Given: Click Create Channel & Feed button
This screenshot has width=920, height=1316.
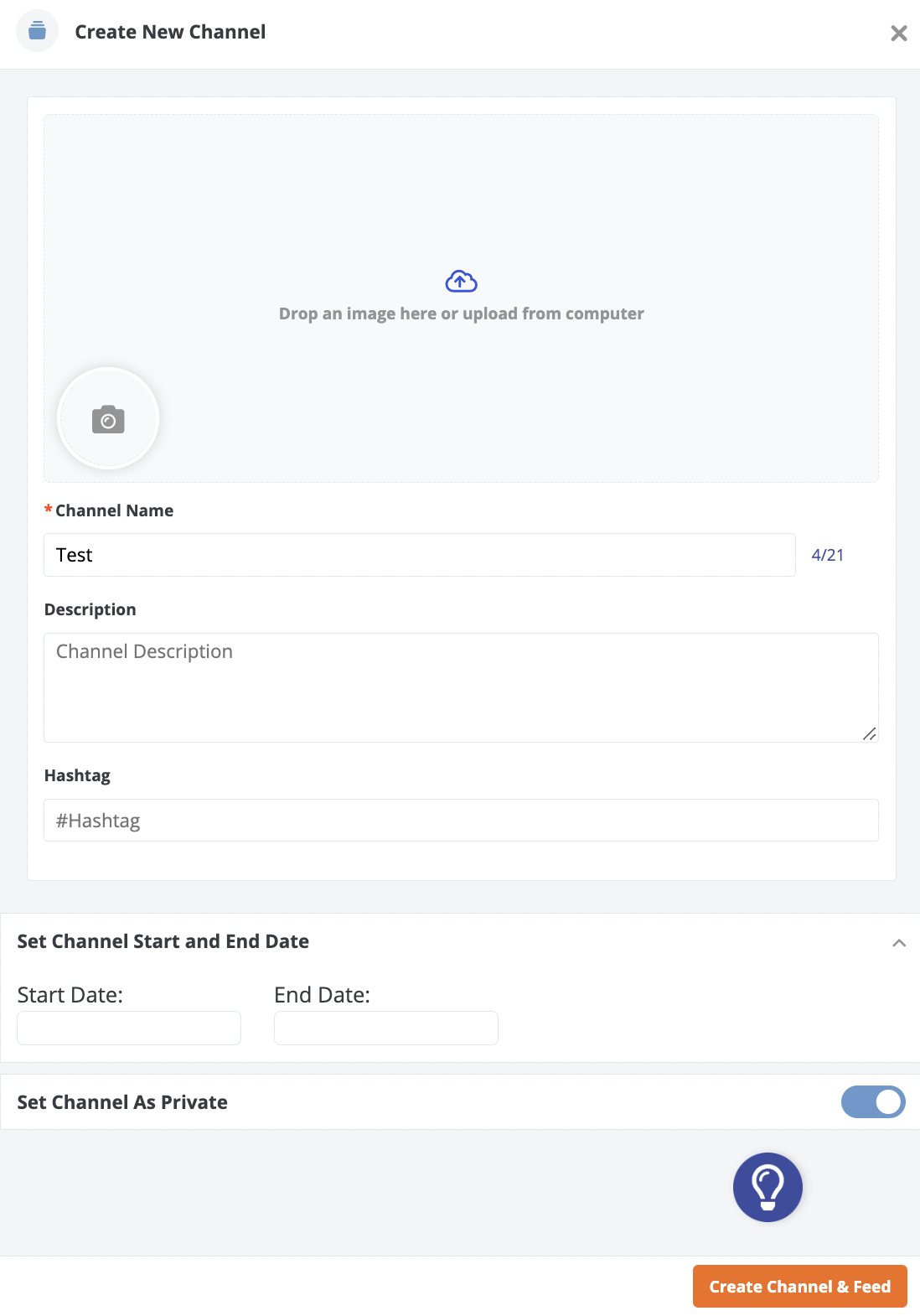Looking at the screenshot, I should point(799,1287).
